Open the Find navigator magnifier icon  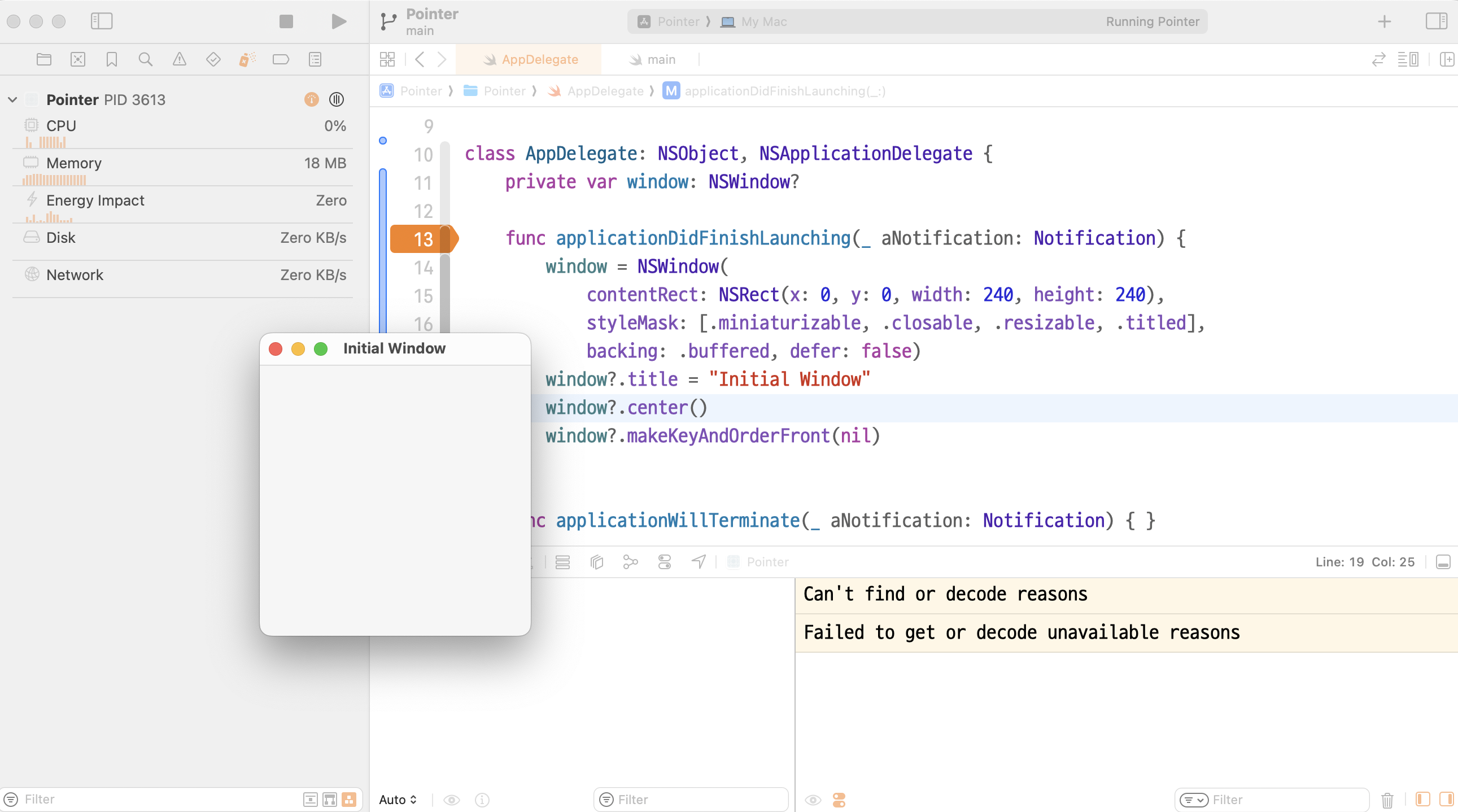pos(146,59)
